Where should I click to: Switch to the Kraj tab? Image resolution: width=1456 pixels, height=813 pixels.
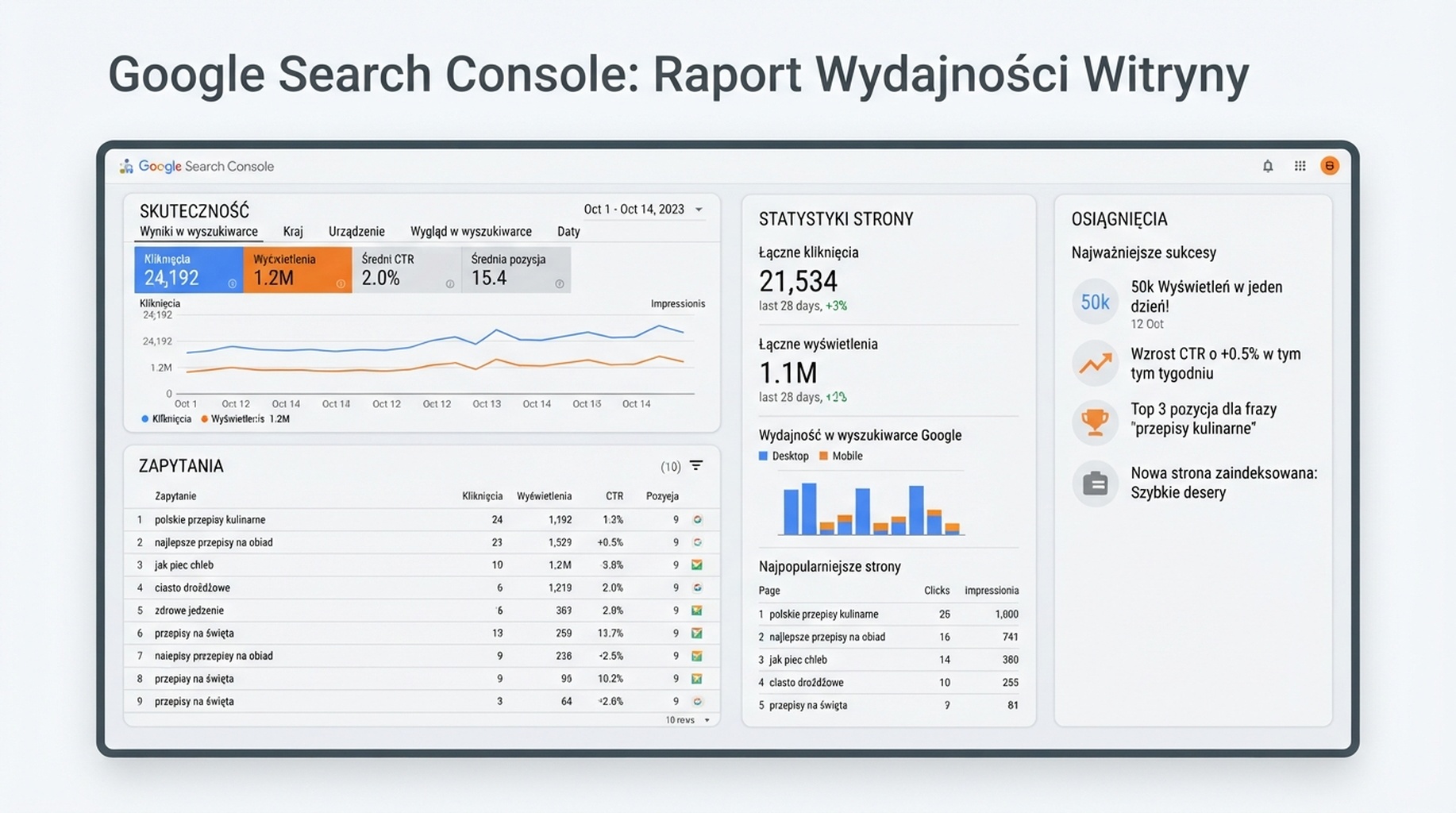pyautogui.click(x=293, y=232)
